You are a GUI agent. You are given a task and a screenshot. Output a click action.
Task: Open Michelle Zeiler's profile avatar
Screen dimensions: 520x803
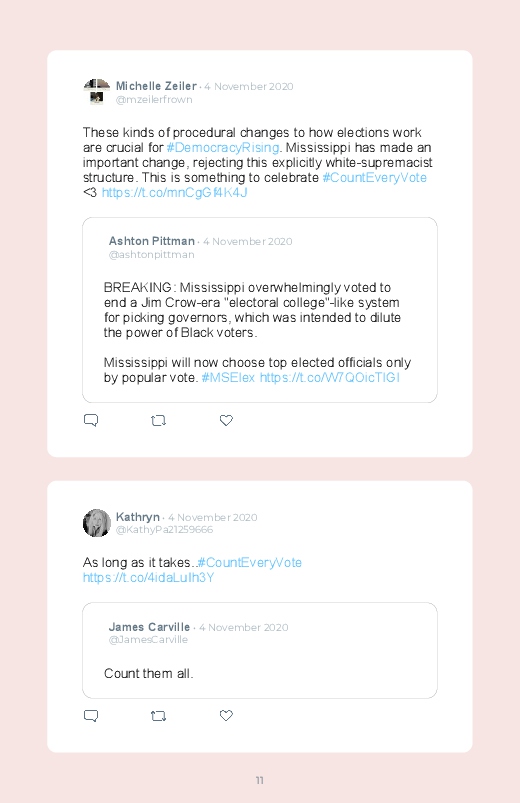[x=97, y=92]
